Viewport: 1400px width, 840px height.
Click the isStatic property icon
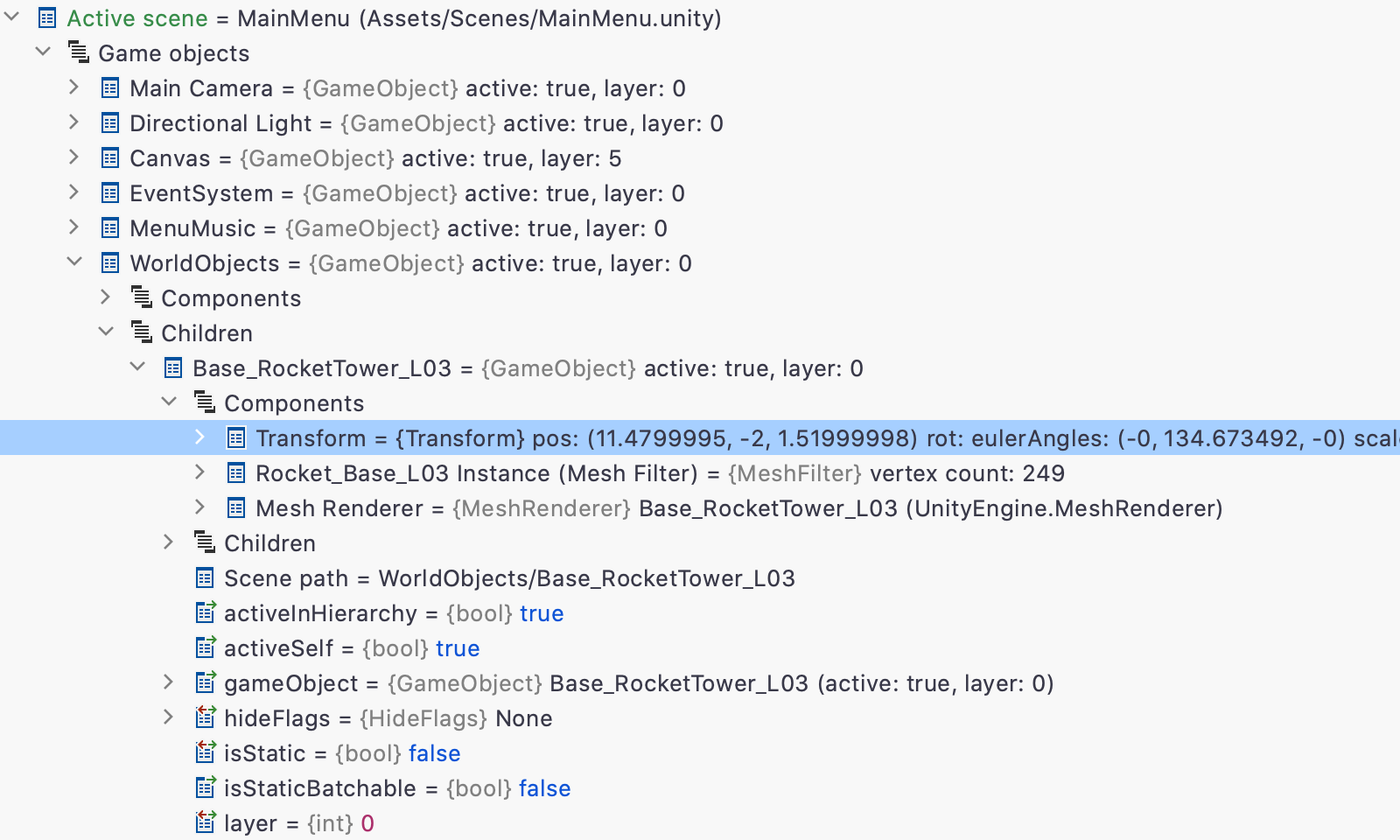pyautogui.click(x=206, y=752)
